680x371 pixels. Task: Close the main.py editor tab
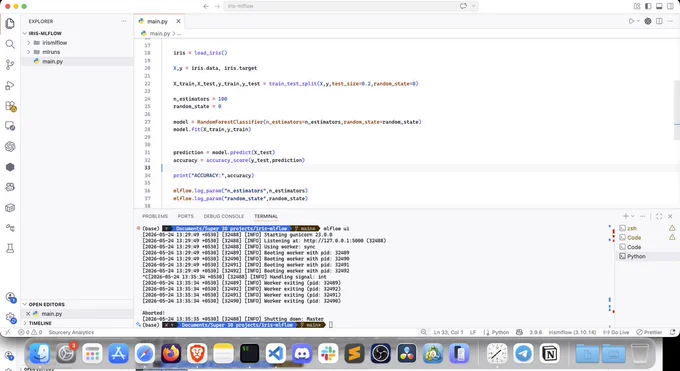[x=179, y=21]
